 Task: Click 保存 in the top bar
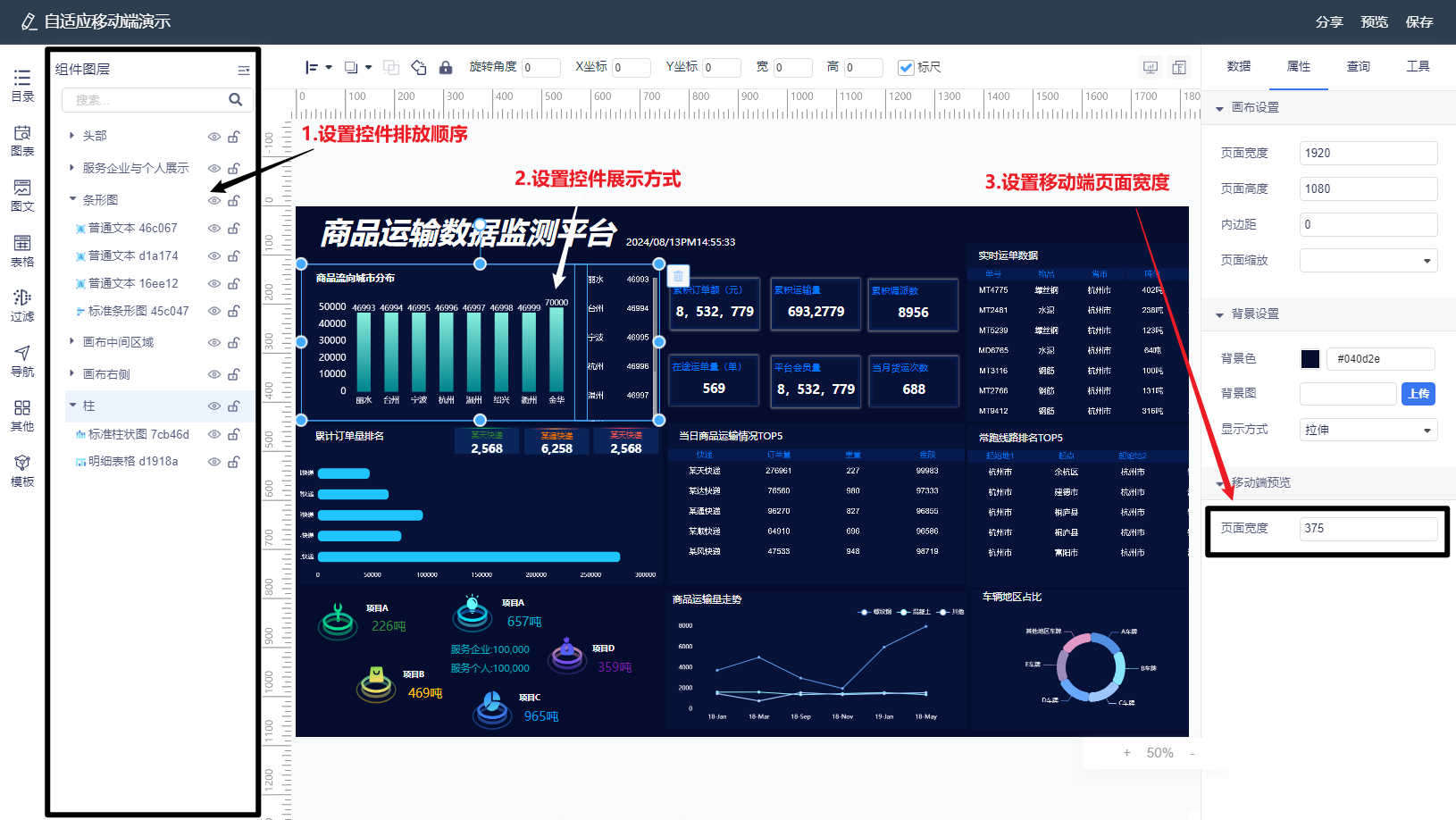(x=1419, y=21)
